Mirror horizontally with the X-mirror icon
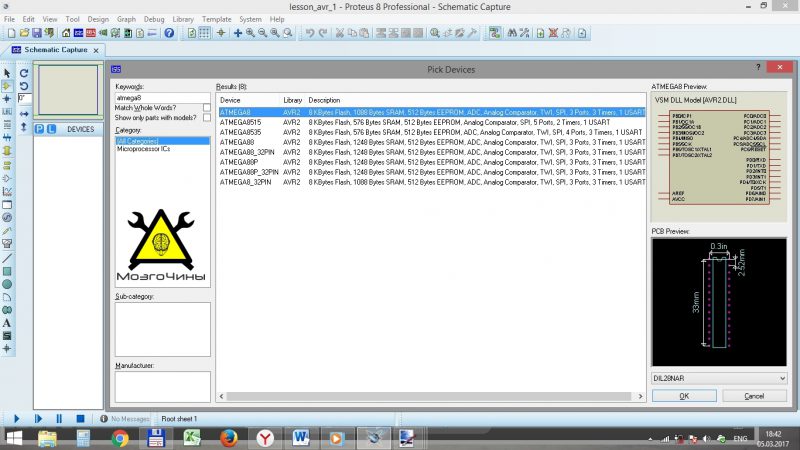This screenshot has width=800, height=450. tap(24, 114)
